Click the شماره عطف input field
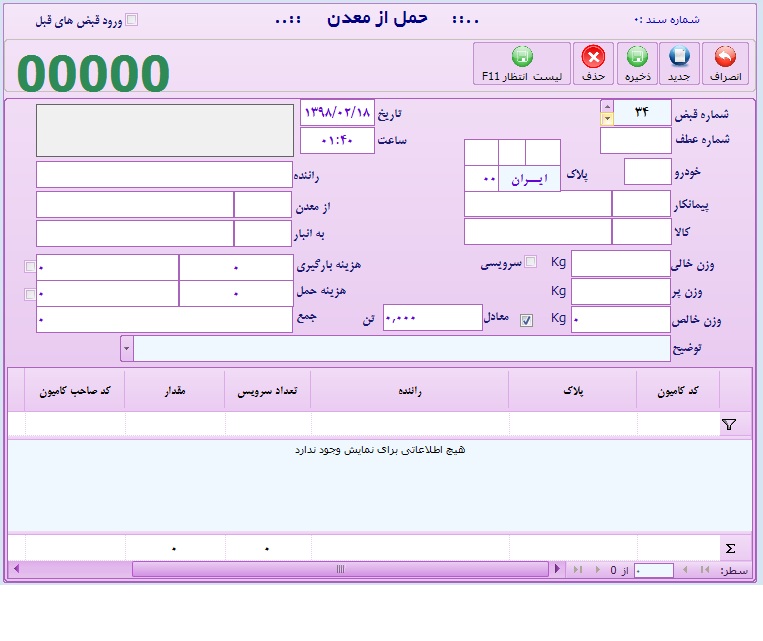Screen dimensions: 763x641 coord(636,141)
